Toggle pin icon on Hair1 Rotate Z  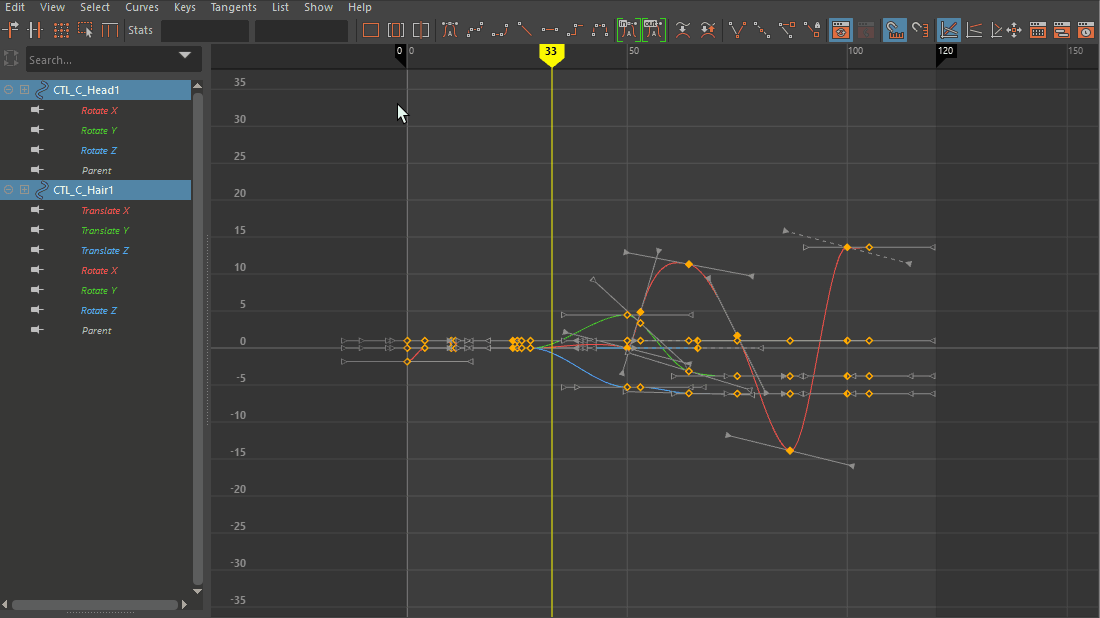(37, 310)
